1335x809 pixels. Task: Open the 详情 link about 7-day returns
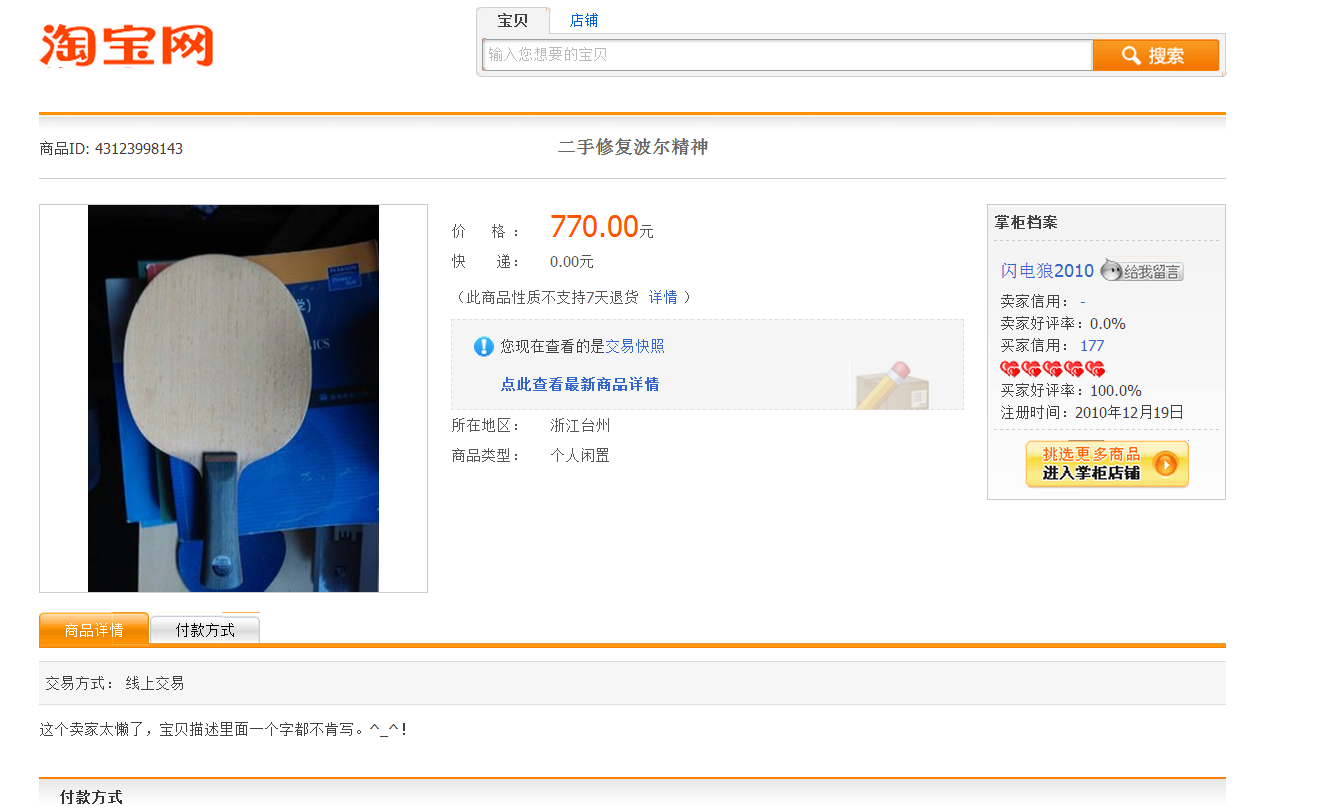point(663,297)
